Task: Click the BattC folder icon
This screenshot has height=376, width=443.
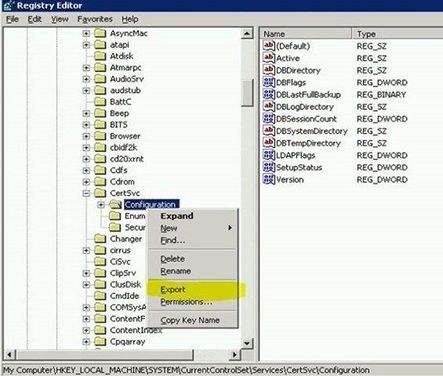Action: [100, 101]
